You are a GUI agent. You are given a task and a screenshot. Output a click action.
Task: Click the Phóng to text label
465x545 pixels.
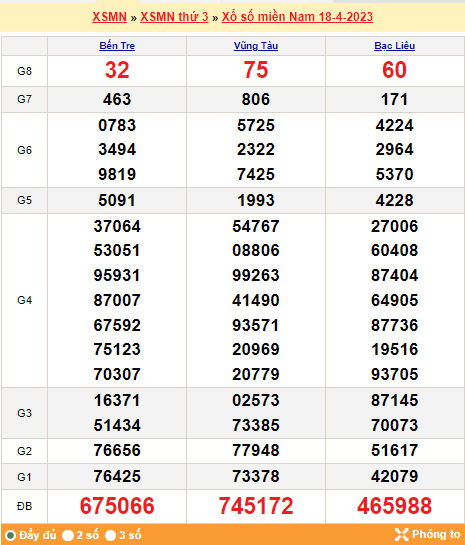pyautogui.click(x=436, y=534)
